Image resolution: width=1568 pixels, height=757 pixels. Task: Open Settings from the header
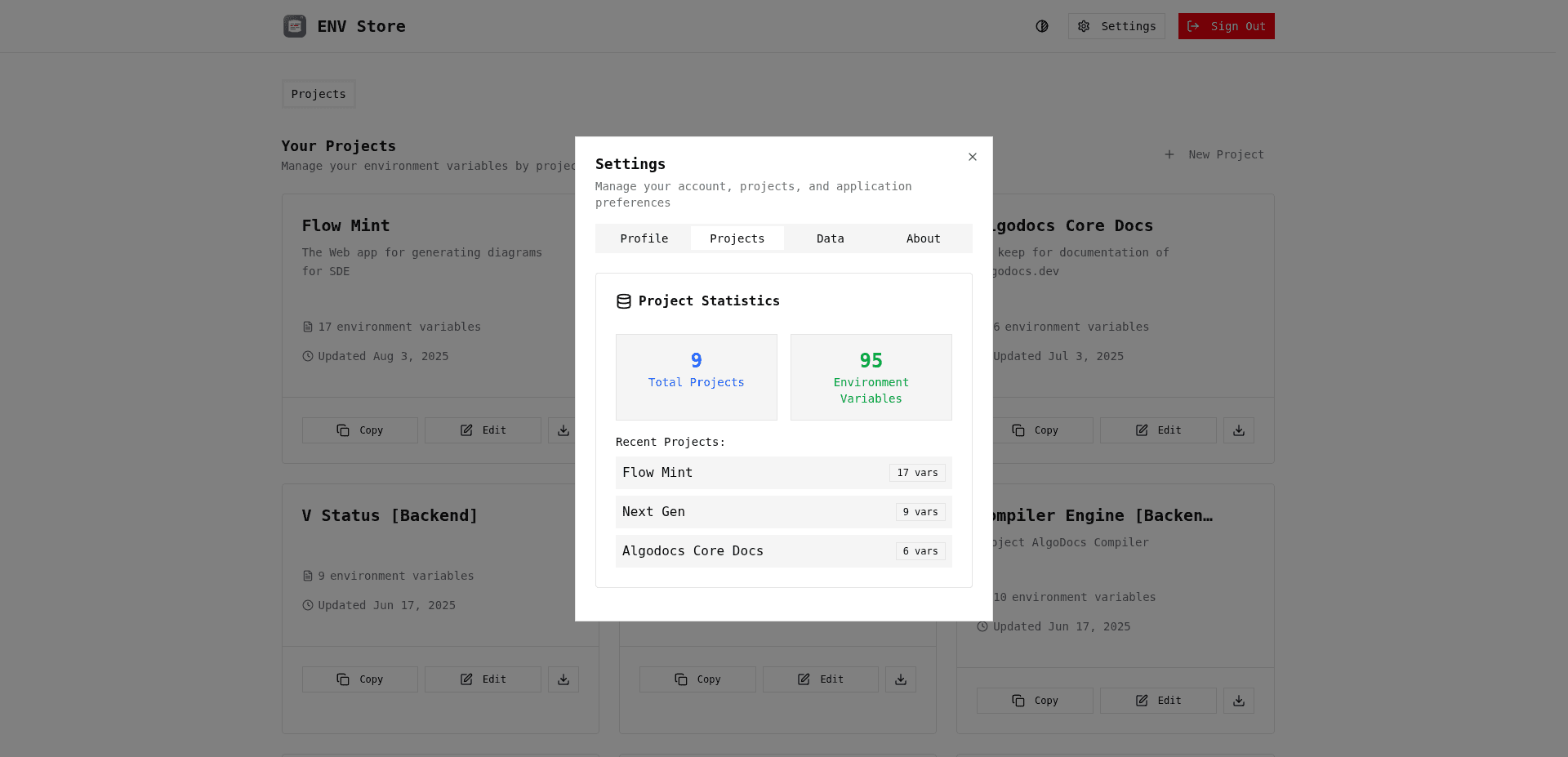(x=1116, y=26)
